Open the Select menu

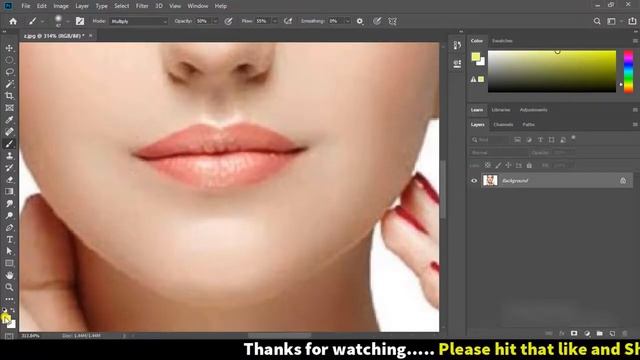[x=121, y=6]
